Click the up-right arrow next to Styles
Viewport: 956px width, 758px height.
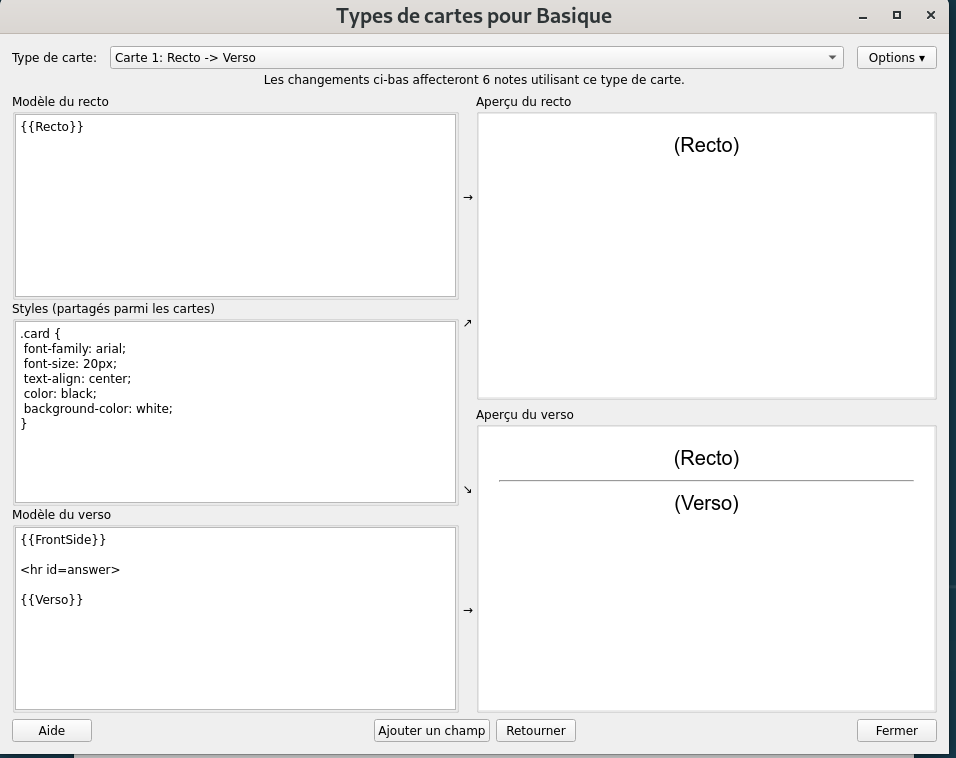coord(467,323)
